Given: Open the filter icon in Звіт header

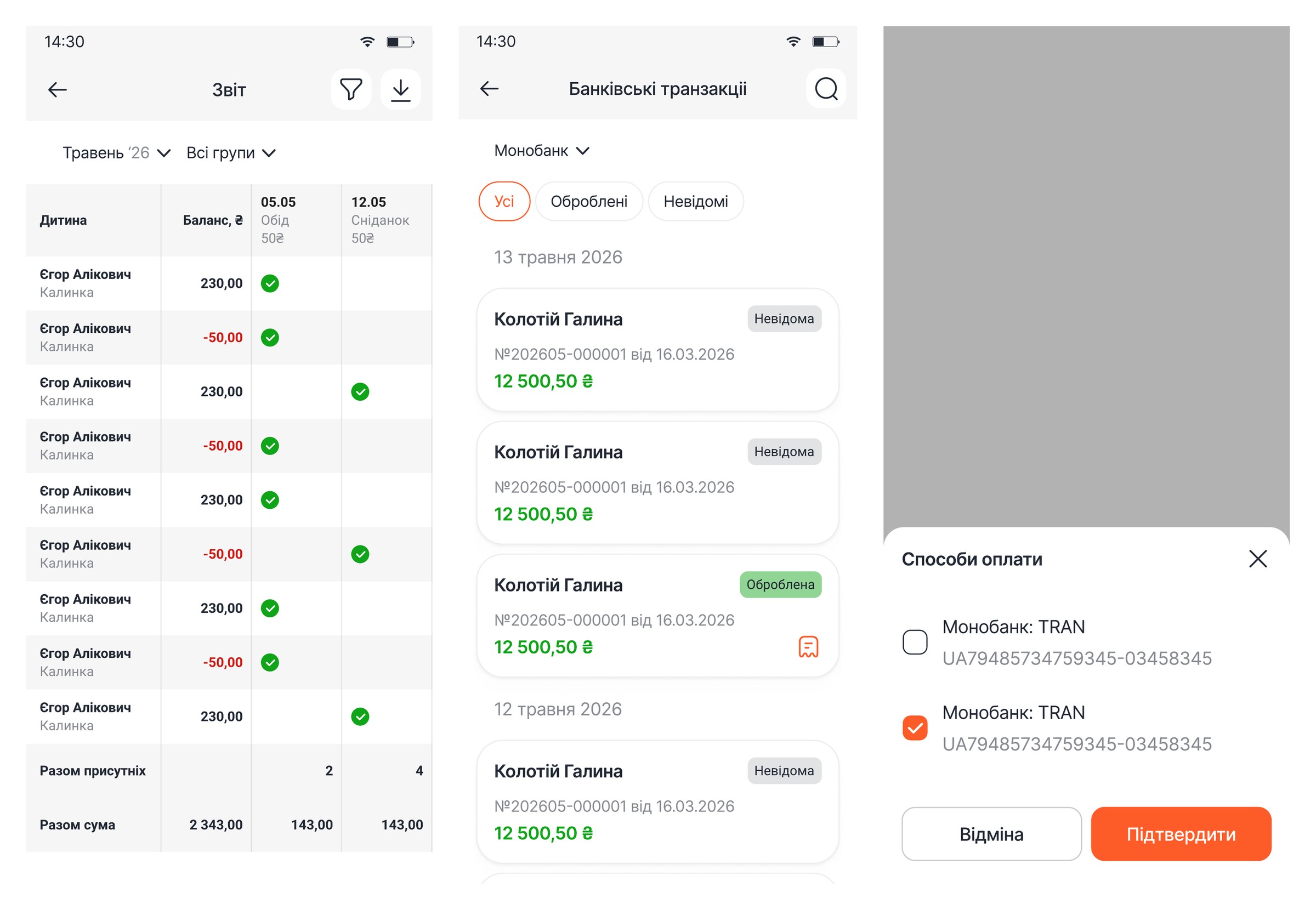Looking at the screenshot, I should (x=351, y=89).
